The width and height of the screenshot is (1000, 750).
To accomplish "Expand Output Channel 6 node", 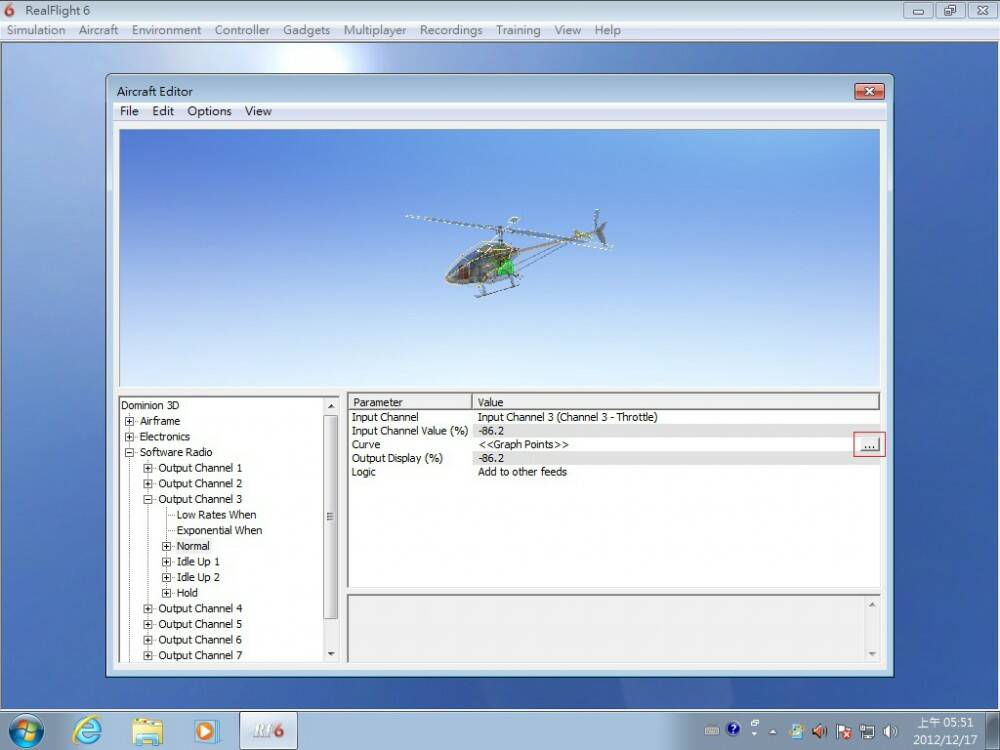I will (x=148, y=640).
